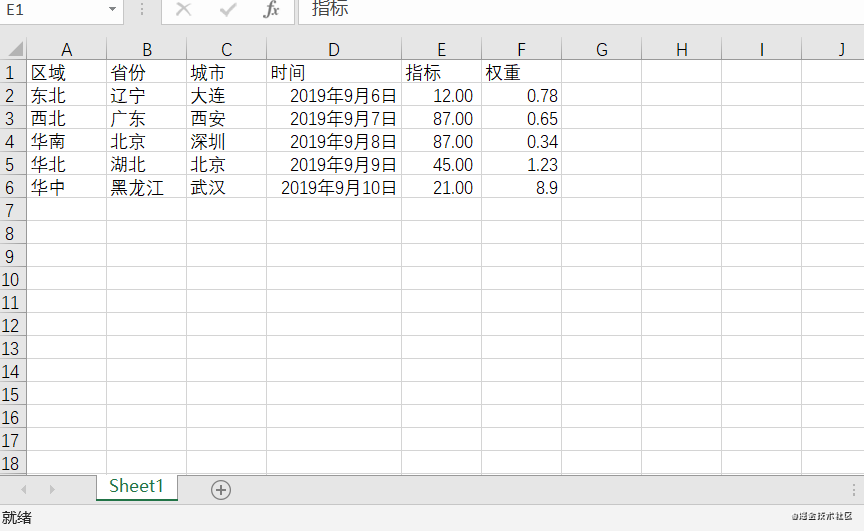864x531 pixels.
Task: Select row 7 header
Action: [x=13, y=210]
